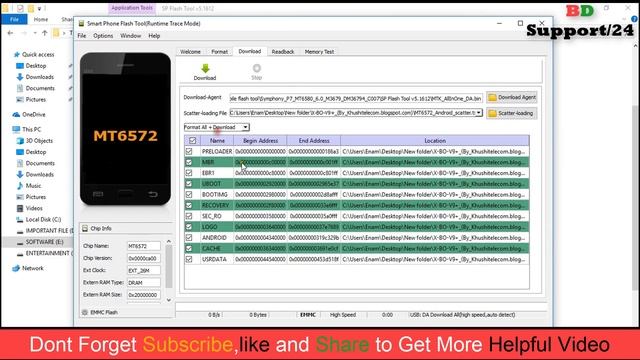The height and width of the screenshot is (360, 640).
Task: Uncheck the SEC_RO partition checkbox
Action: 189,216
